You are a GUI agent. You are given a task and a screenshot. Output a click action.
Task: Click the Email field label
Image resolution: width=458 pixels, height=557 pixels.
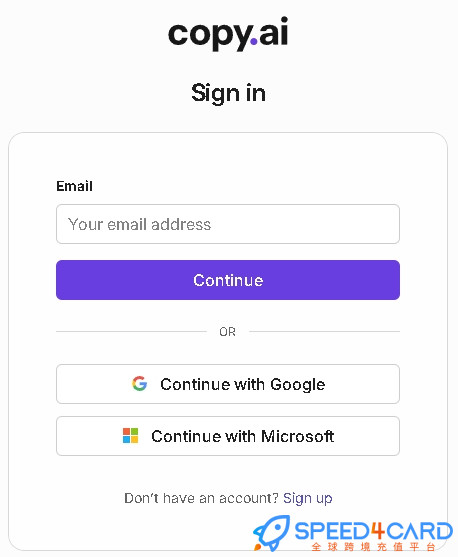click(74, 186)
